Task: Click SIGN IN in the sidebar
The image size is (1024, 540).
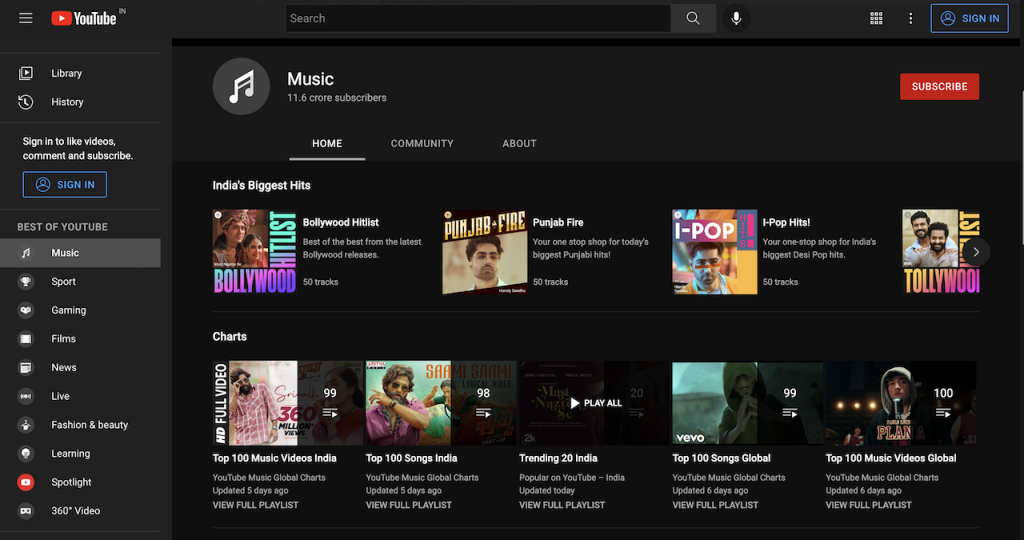Action: coord(65,185)
